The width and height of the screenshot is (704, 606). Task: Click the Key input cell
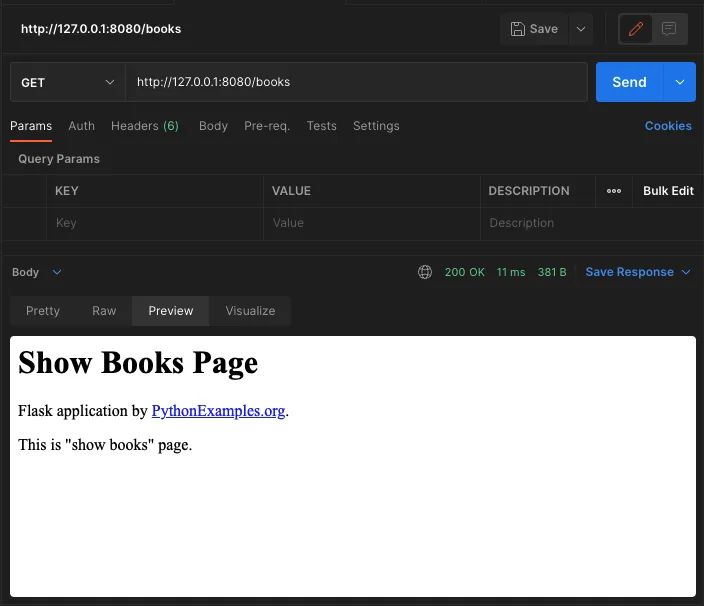155,223
